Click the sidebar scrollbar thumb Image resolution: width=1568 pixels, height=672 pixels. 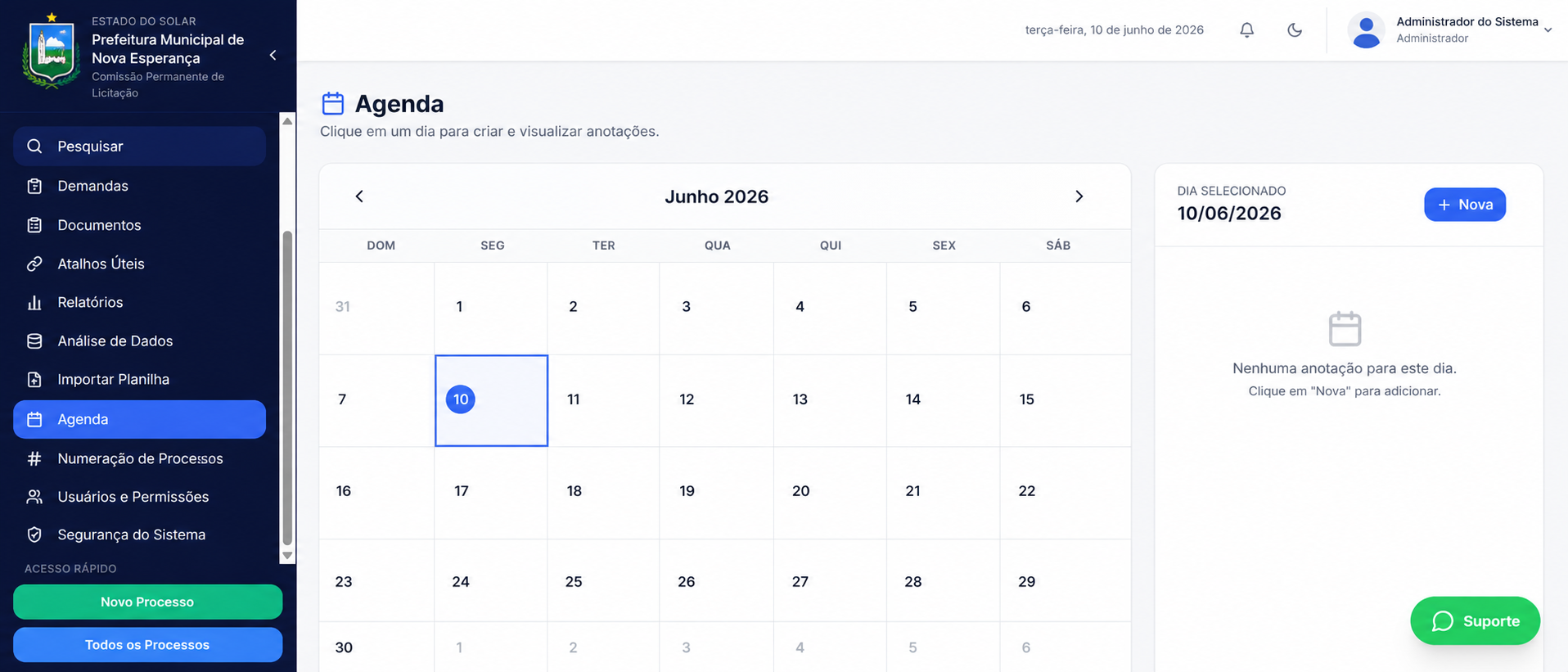point(287,388)
